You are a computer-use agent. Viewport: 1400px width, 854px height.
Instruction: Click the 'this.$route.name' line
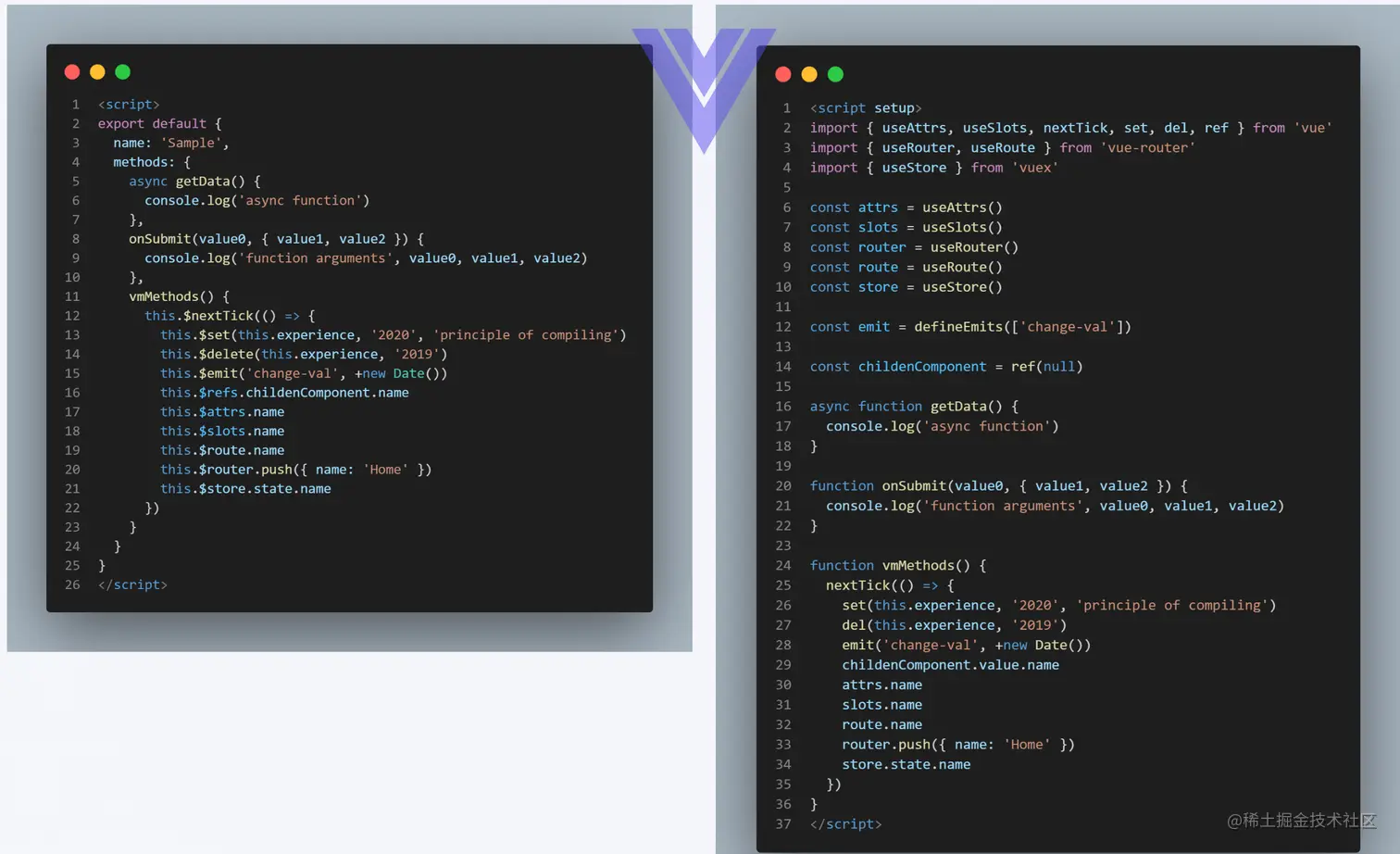tap(222, 450)
